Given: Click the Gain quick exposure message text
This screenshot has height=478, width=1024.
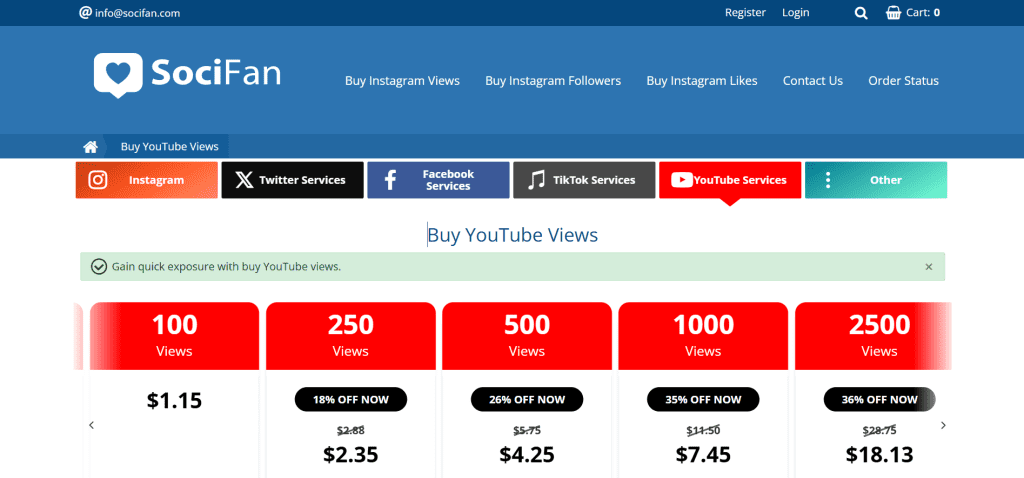Looking at the screenshot, I should (227, 266).
